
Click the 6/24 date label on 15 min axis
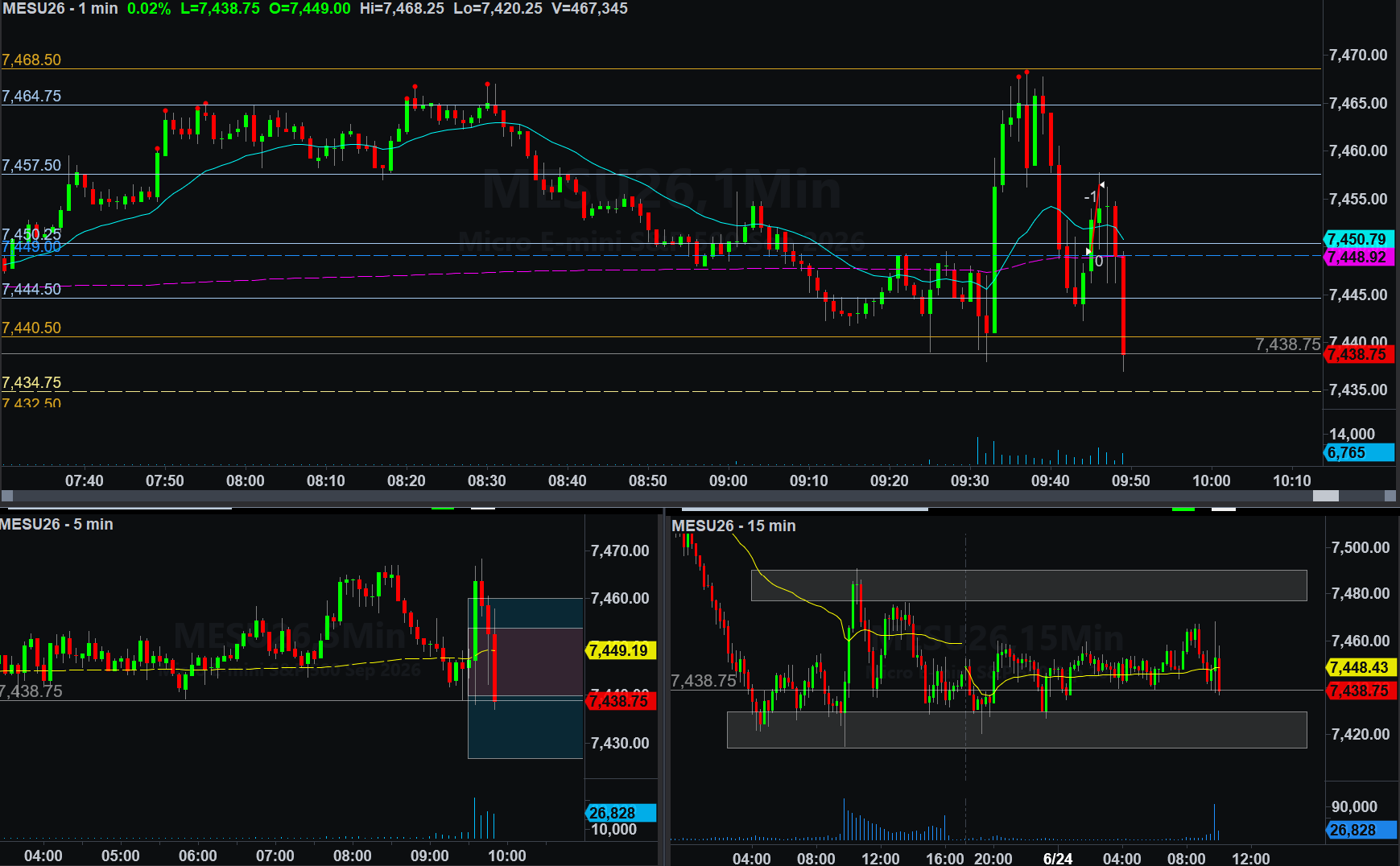tap(1058, 859)
